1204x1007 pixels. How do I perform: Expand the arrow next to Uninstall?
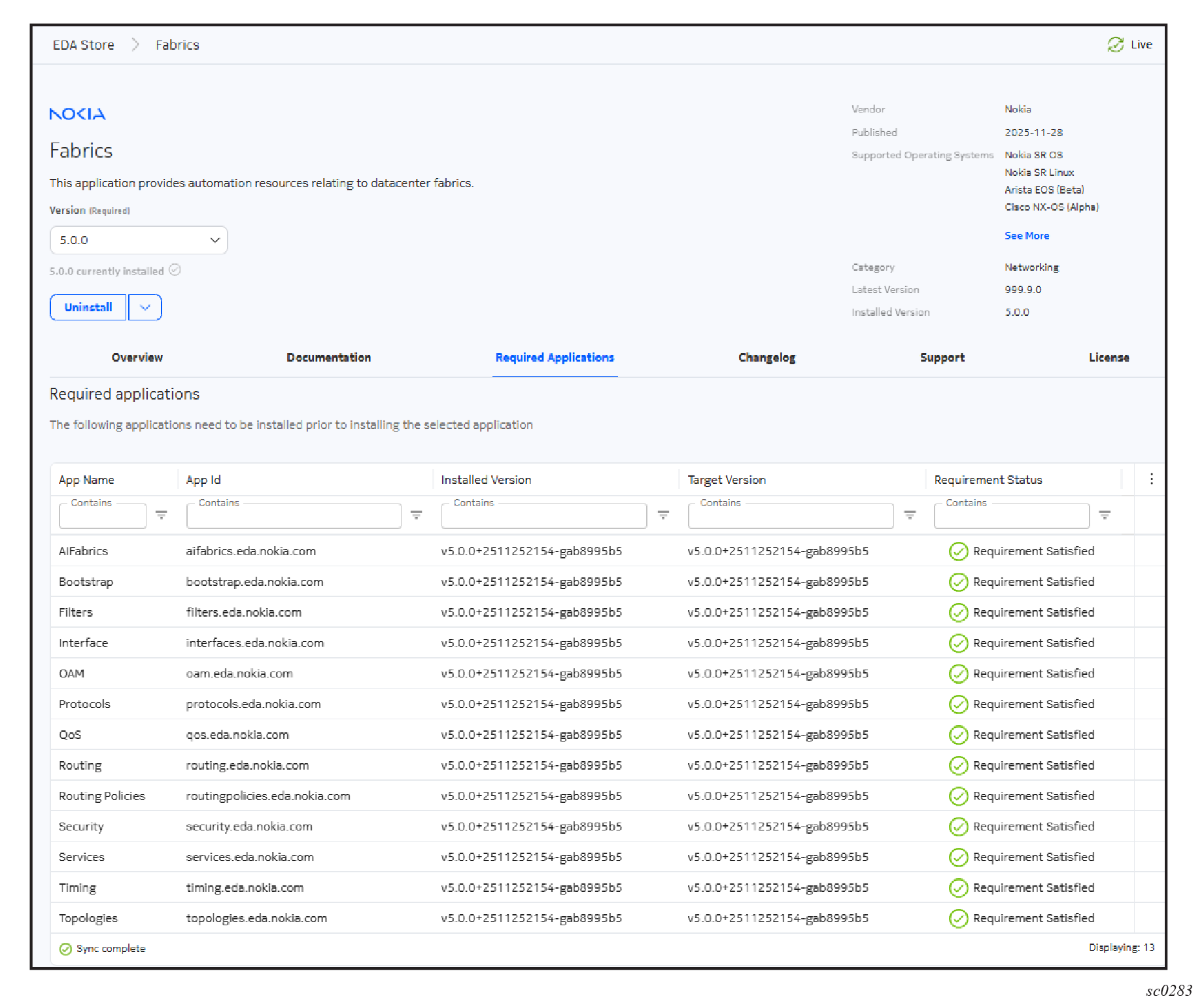click(145, 307)
